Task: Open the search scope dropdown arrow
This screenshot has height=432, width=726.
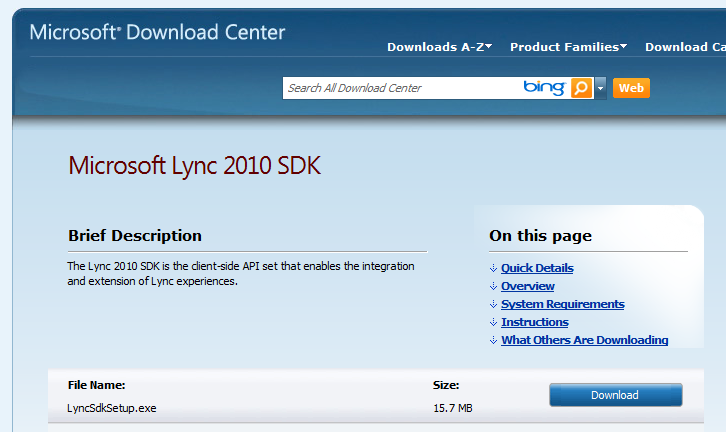Action: [x=600, y=88]
